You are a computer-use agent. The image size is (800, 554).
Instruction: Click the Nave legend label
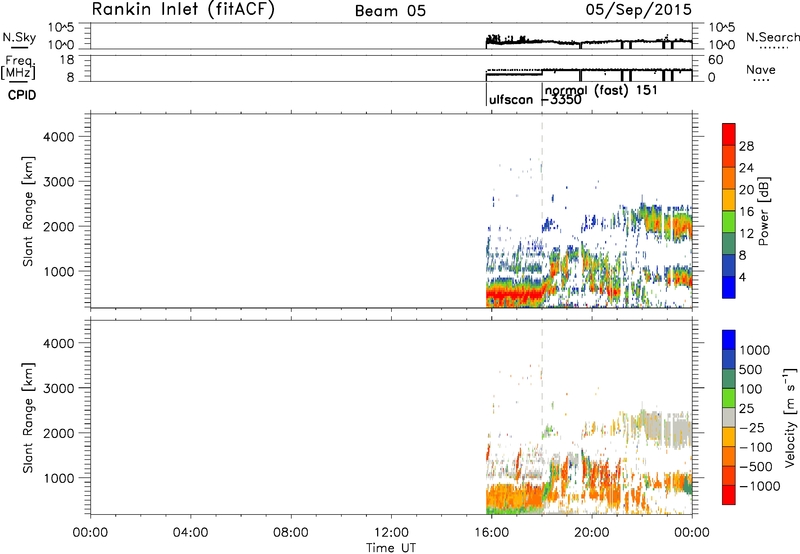coord(761,70)
